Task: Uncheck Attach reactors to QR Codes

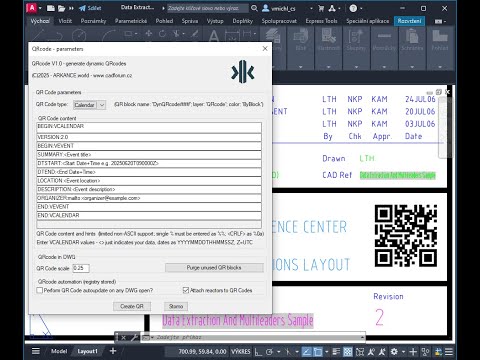Action: point(186,290)
